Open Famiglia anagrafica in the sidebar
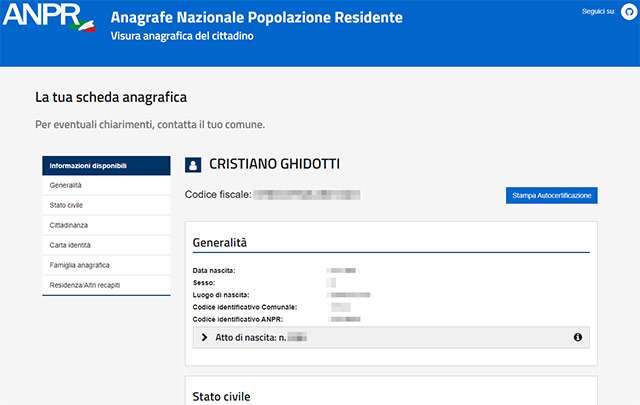 106,265
